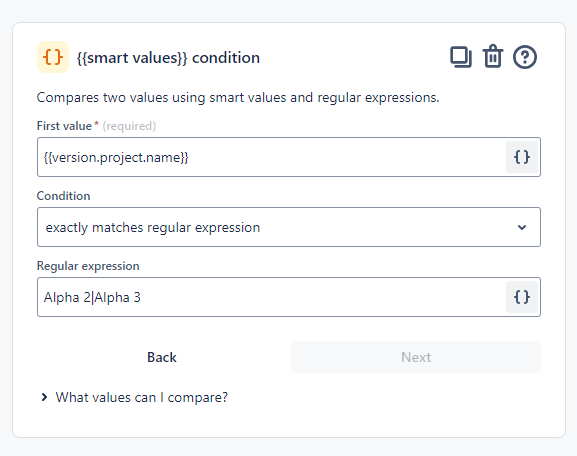Go back with the Back button
The width and height of the screenshot is (577, 456).
tap(162, 357)
